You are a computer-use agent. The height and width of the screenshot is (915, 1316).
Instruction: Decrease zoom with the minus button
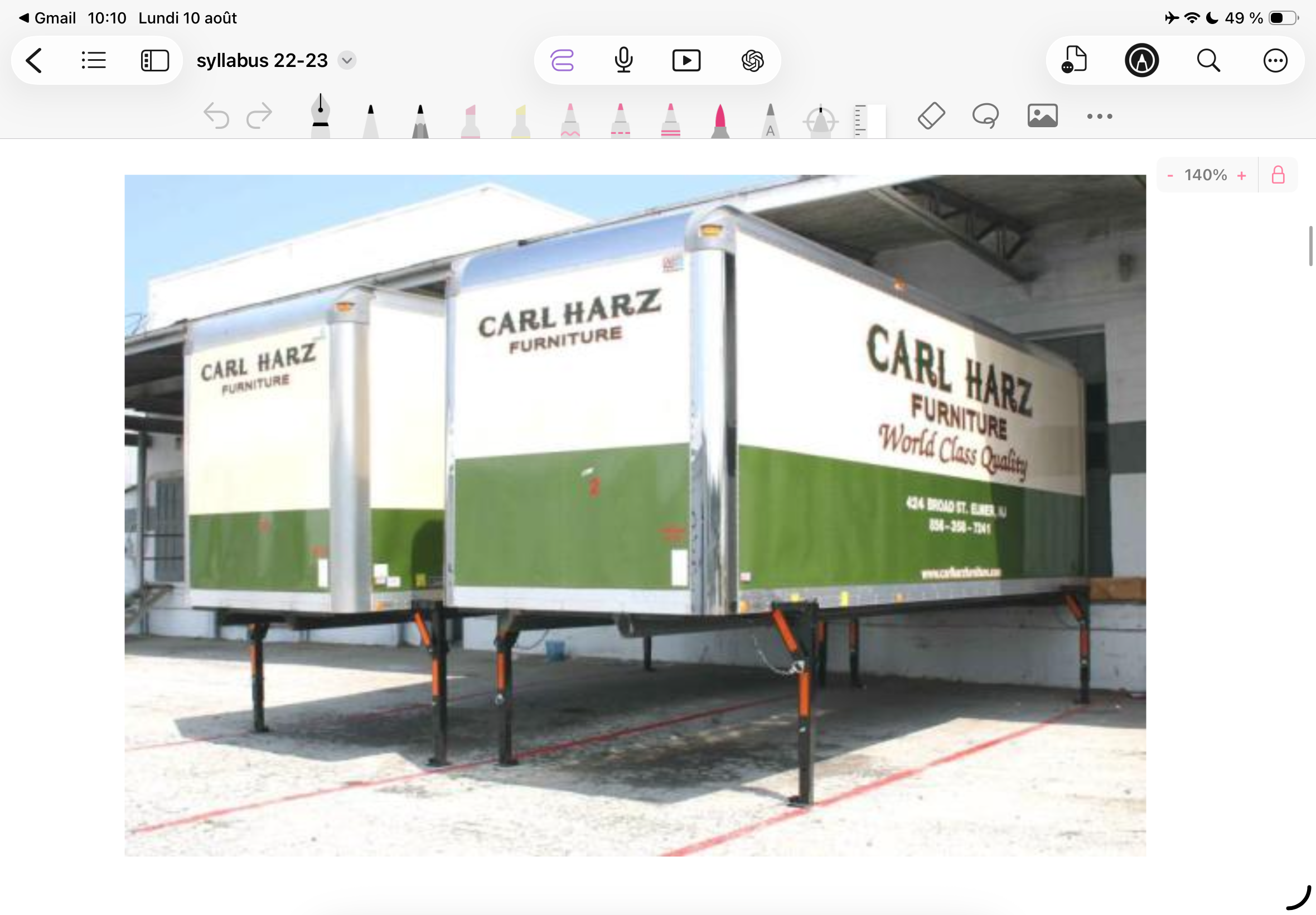1170,175
